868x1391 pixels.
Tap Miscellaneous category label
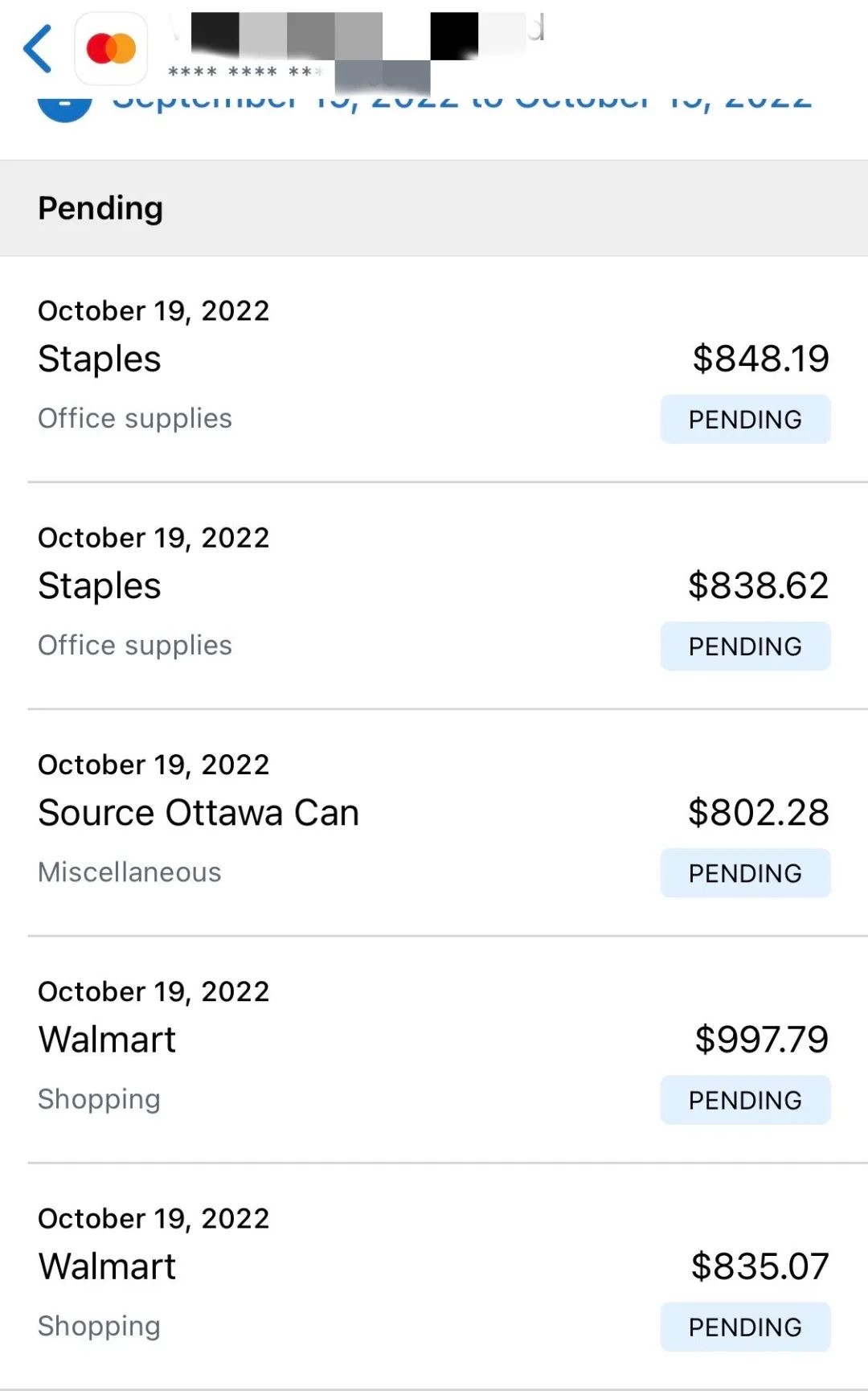pos(129,872)
